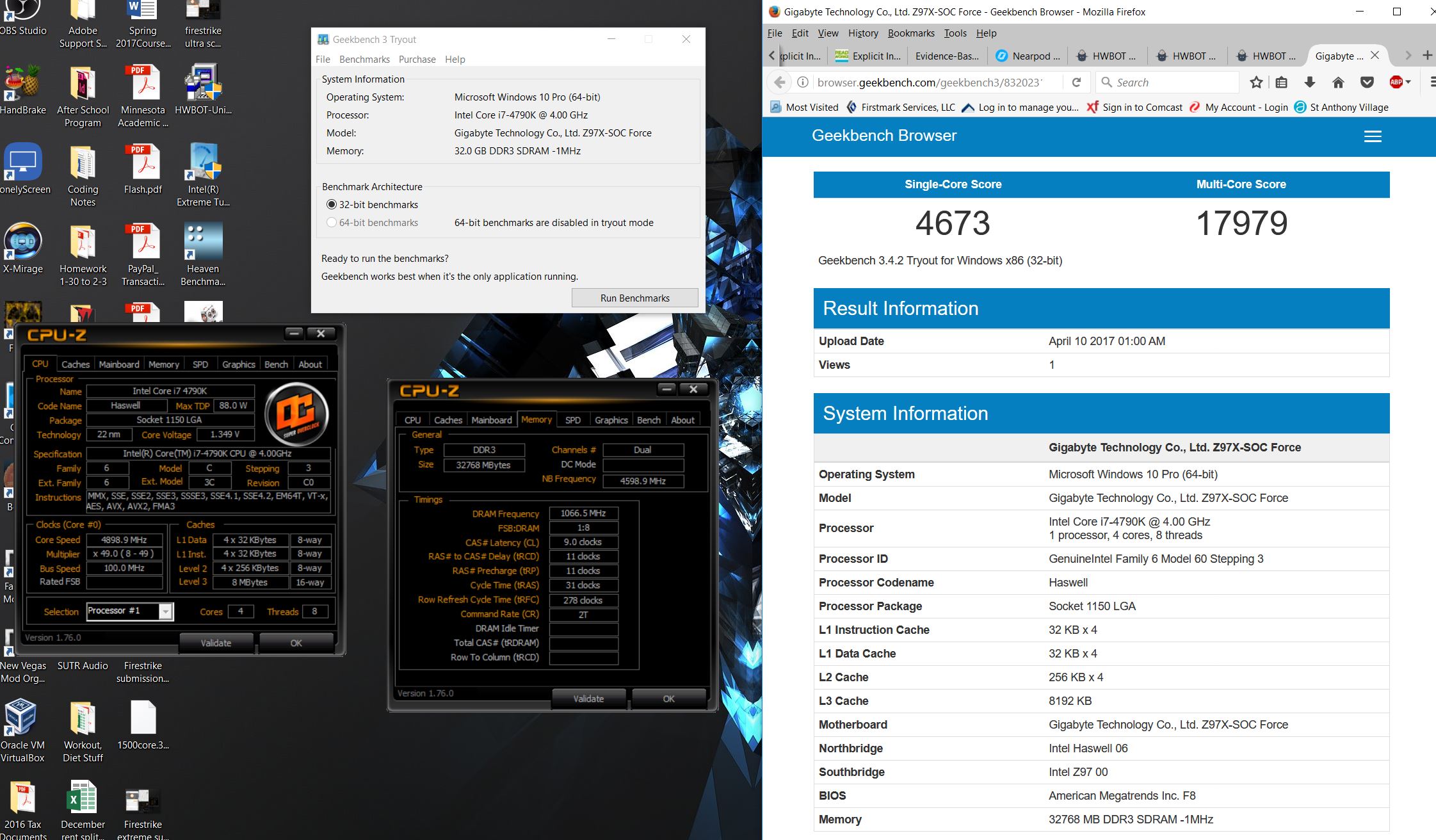Open the HandBrake desktop icon
The image size is (1436, 840).
click(x=23, y=90)
